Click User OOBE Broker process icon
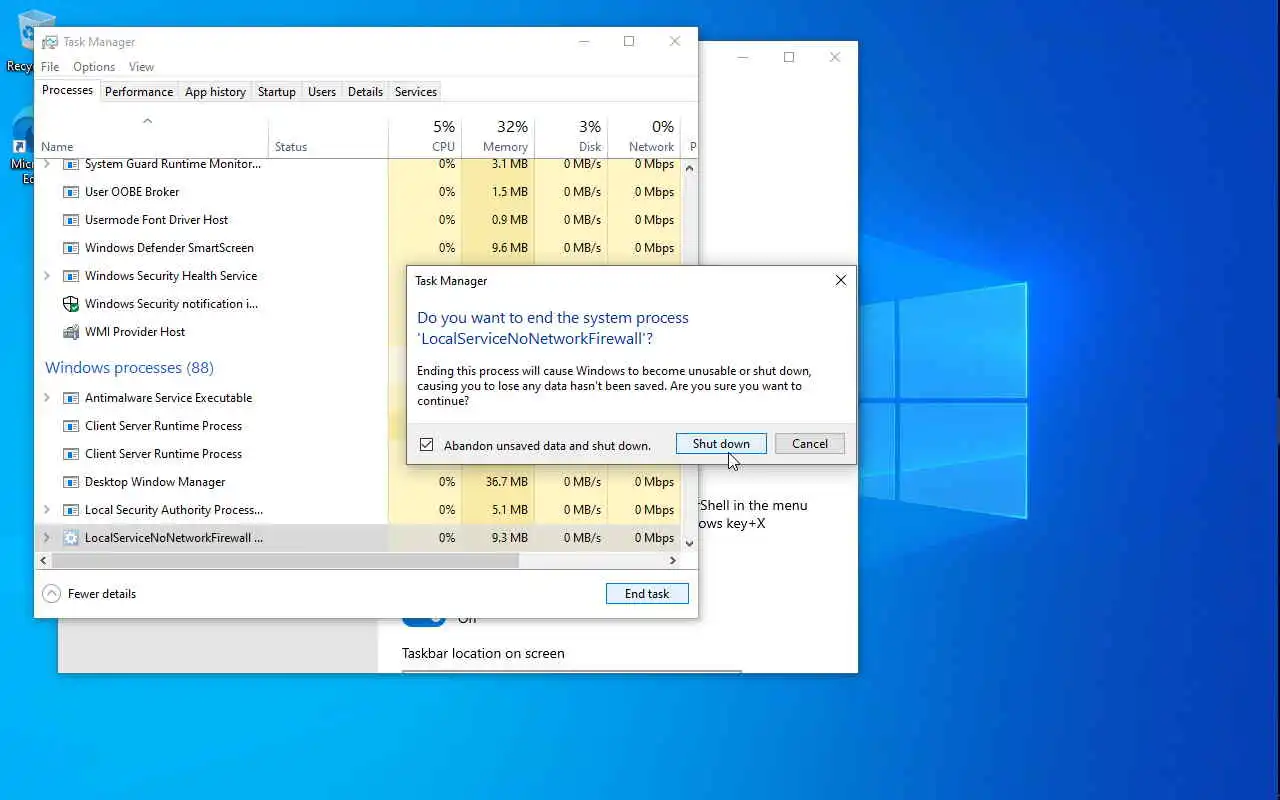1280x800 pixels. point(71,192)
